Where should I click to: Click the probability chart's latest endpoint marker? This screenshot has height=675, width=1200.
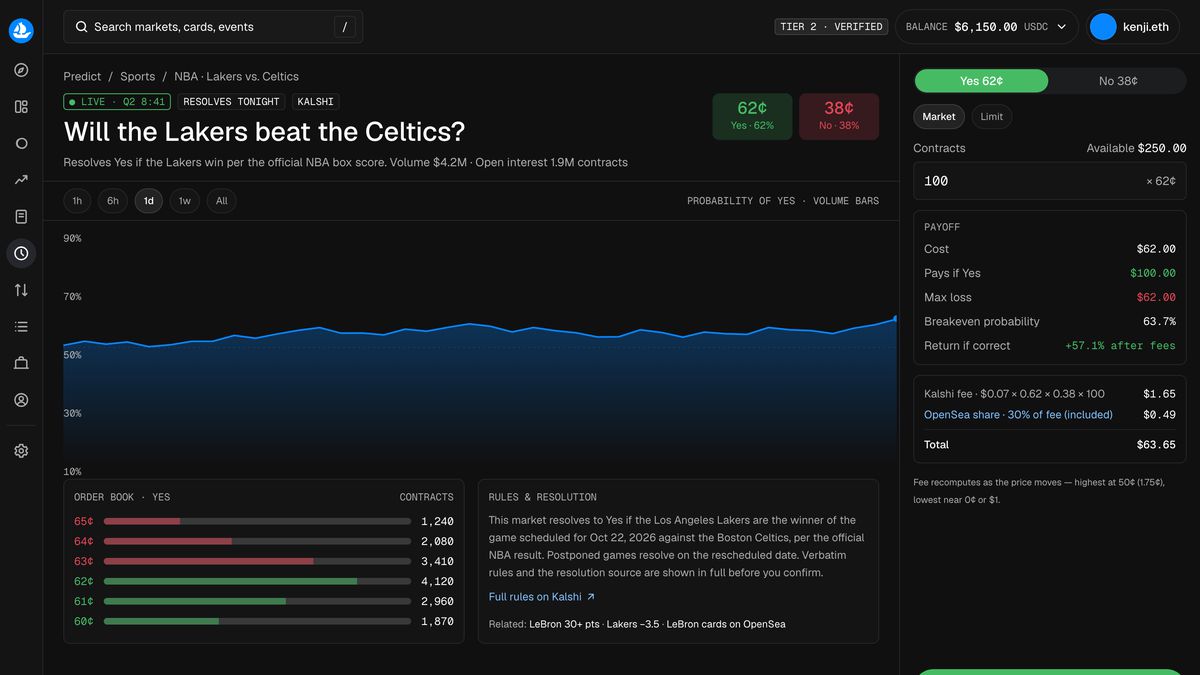pos(895,318)
